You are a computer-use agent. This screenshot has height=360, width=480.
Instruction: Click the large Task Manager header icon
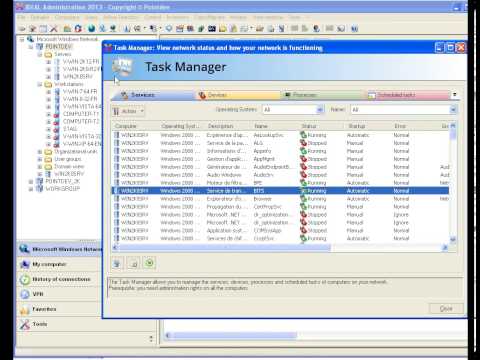coord(123,66)
